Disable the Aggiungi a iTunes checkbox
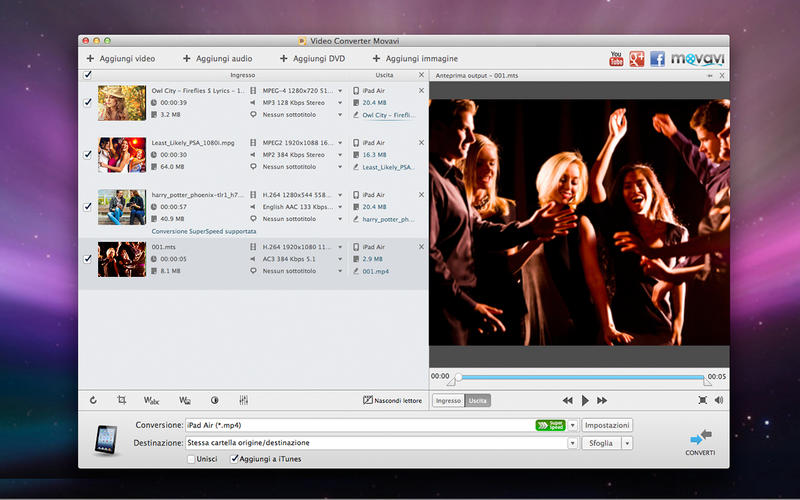The height and width of the screenshot is (500, 800). (x=234, y=459)
